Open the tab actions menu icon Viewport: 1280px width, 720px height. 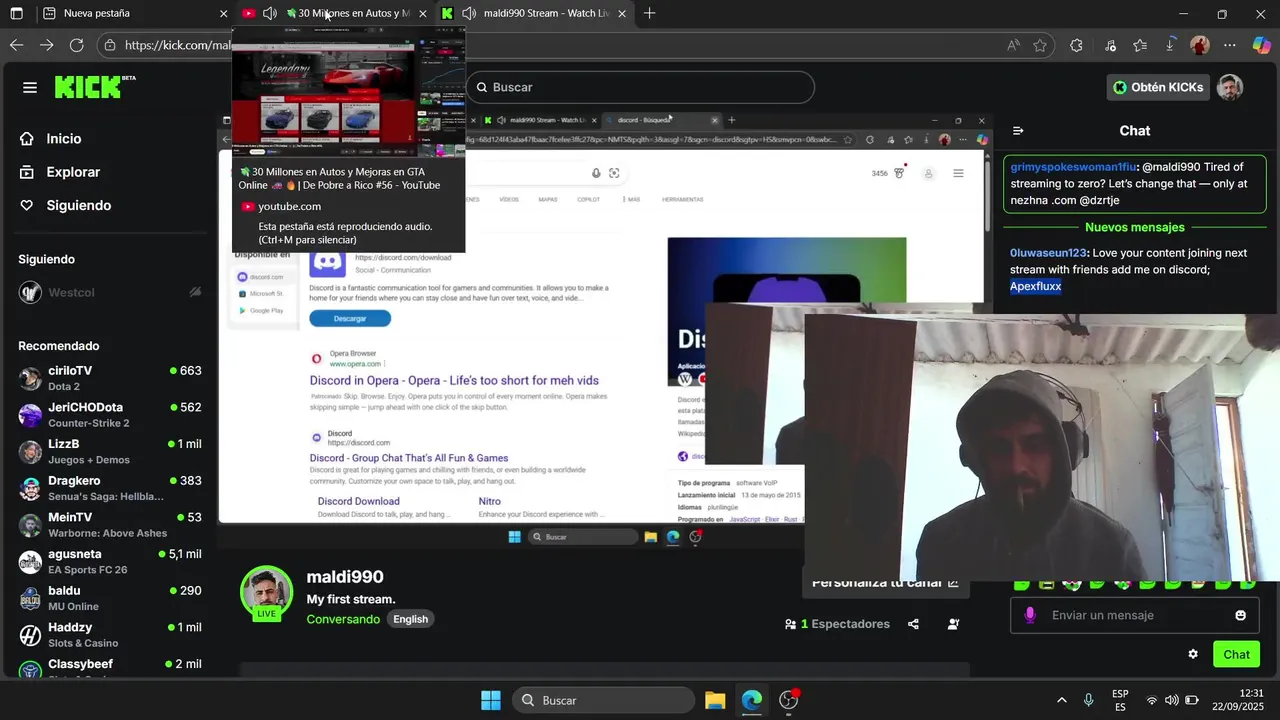pyautogui.click(x=17, y=13)
